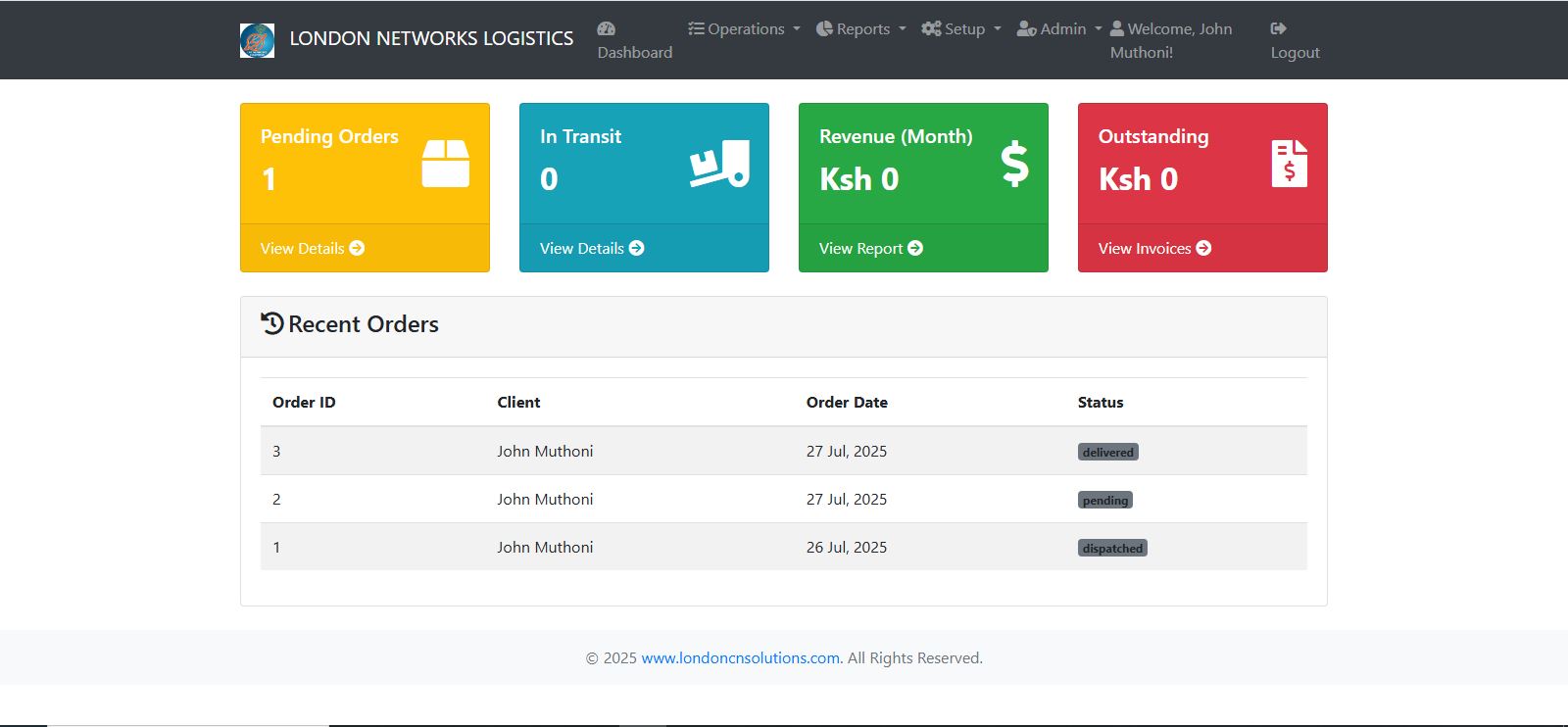Go to the Dashboard nav item
Image resolution: width=1568 pixels, height=727 pixels.
point(635,52)
